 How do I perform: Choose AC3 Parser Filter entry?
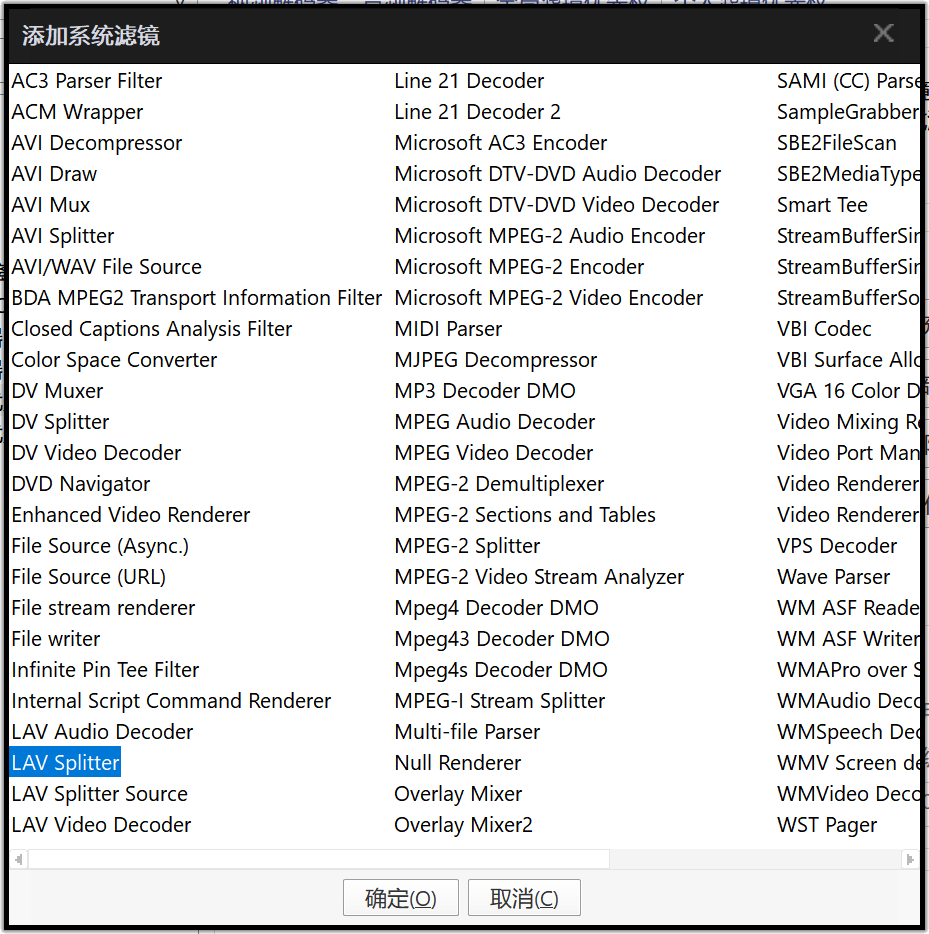(x=87, y=81)
